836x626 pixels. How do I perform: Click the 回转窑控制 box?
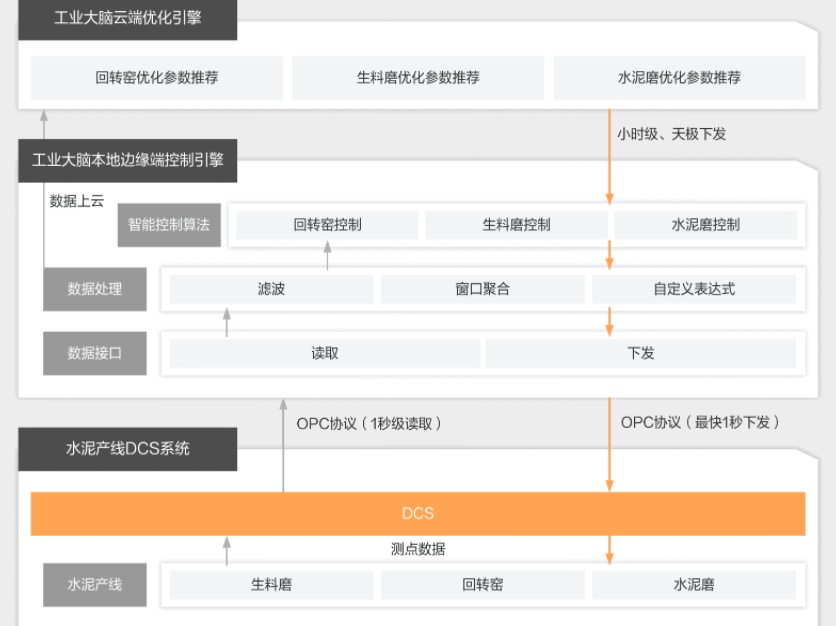point(327,225)
